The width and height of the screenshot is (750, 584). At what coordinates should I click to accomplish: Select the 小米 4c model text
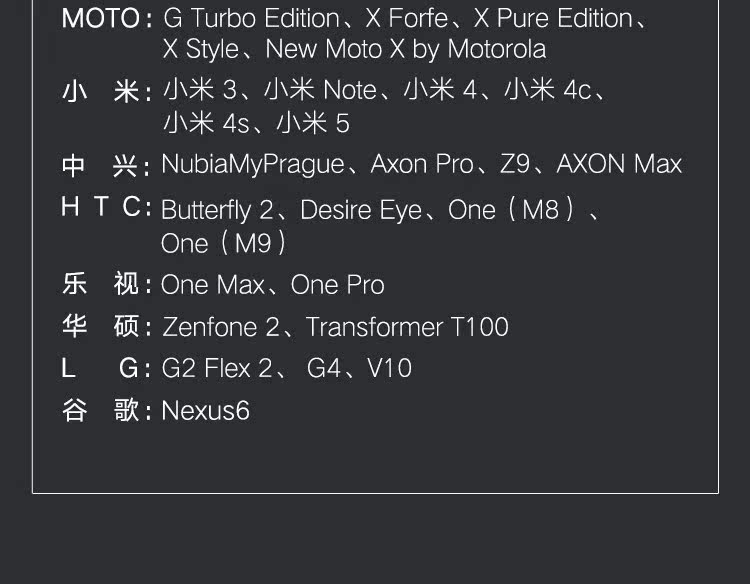click(x=547, y=90)
